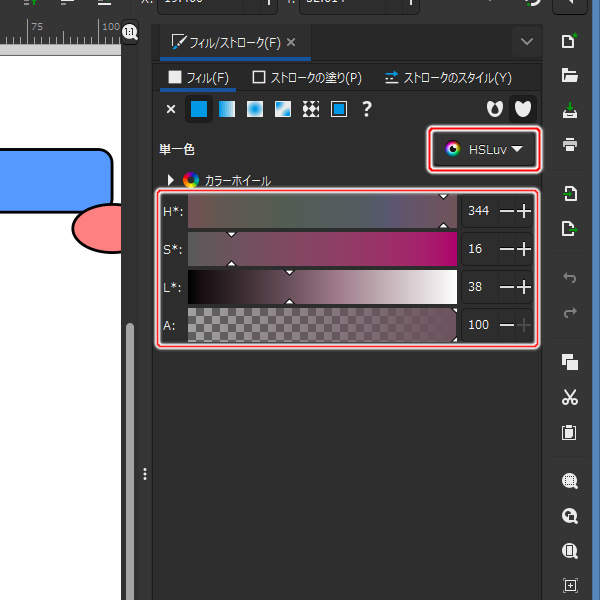
Task: Increase the H* value with plus button
Action: point(524,211)
